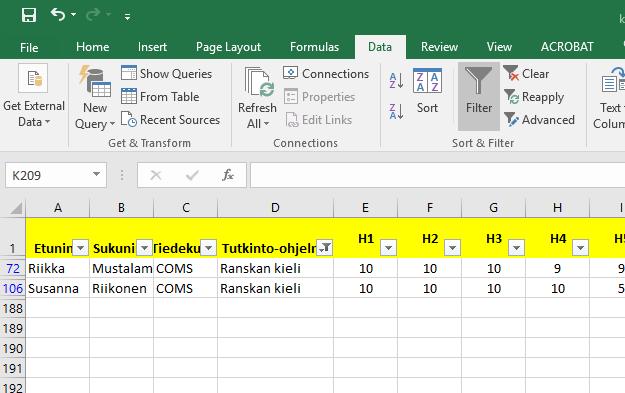Click the Cancel X formula button
This screenshot has width=625, height=393.
click(156, 175)
